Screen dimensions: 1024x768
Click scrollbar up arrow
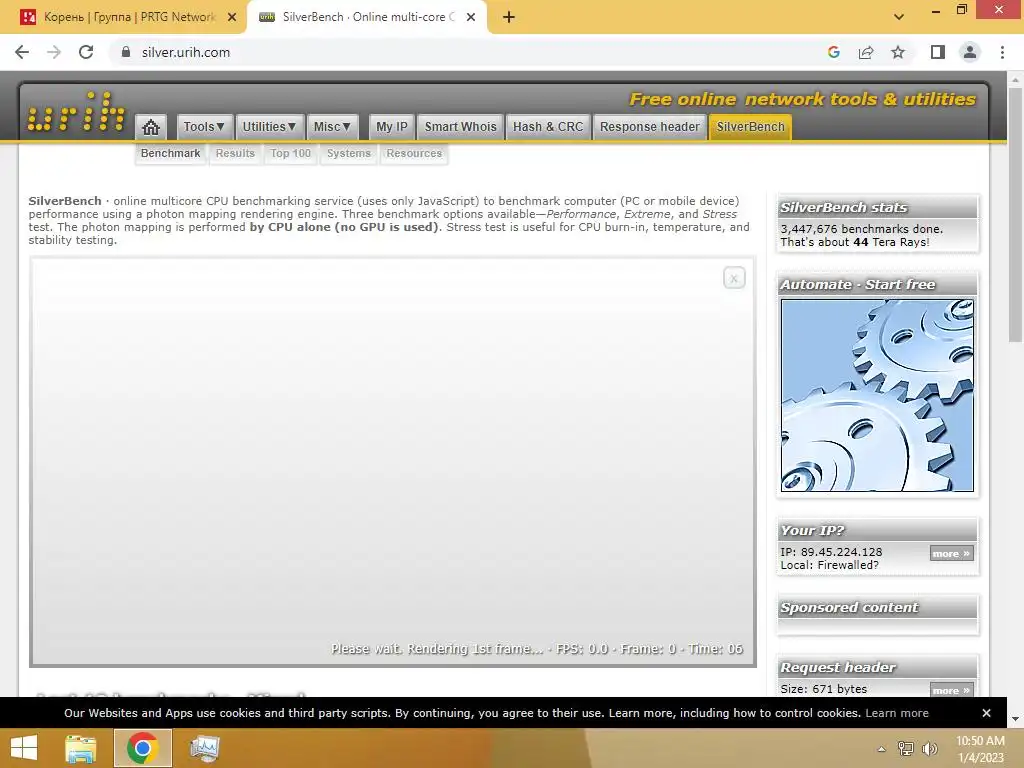1015,80
